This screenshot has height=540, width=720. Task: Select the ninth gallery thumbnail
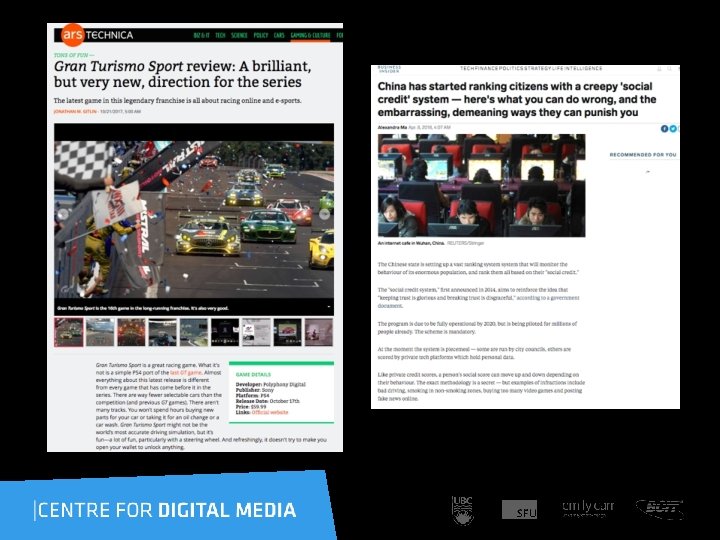[x=319, y=332]
